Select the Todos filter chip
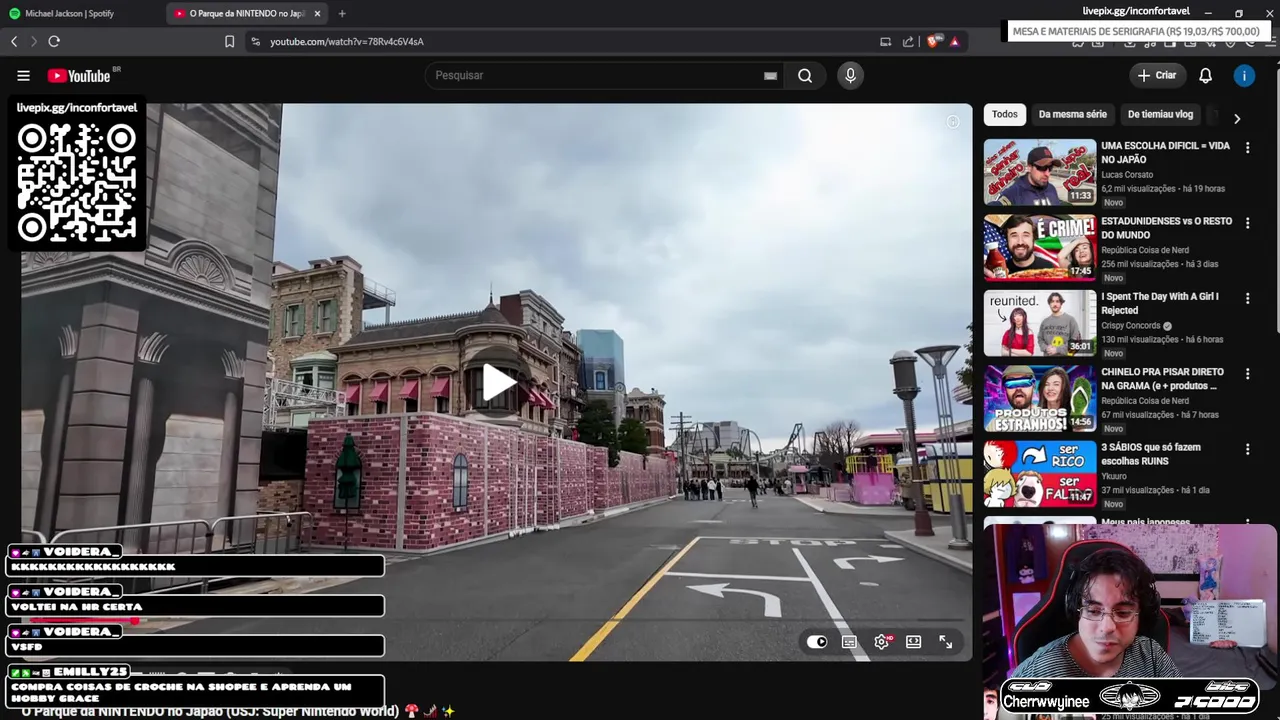This screenshot has width=1280, height=720. 1005,114
